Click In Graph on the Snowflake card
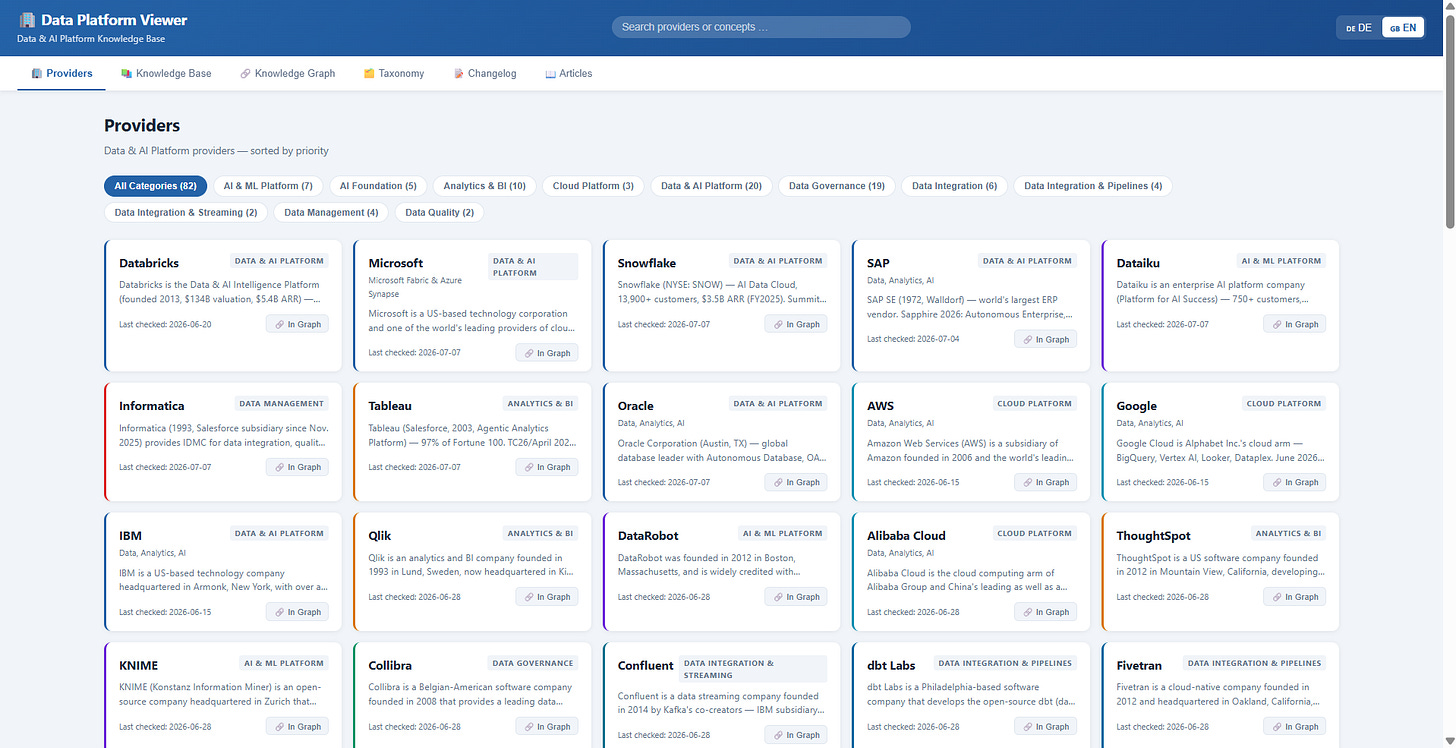Screen dimensions: 1456x748 tap(796, 324)
